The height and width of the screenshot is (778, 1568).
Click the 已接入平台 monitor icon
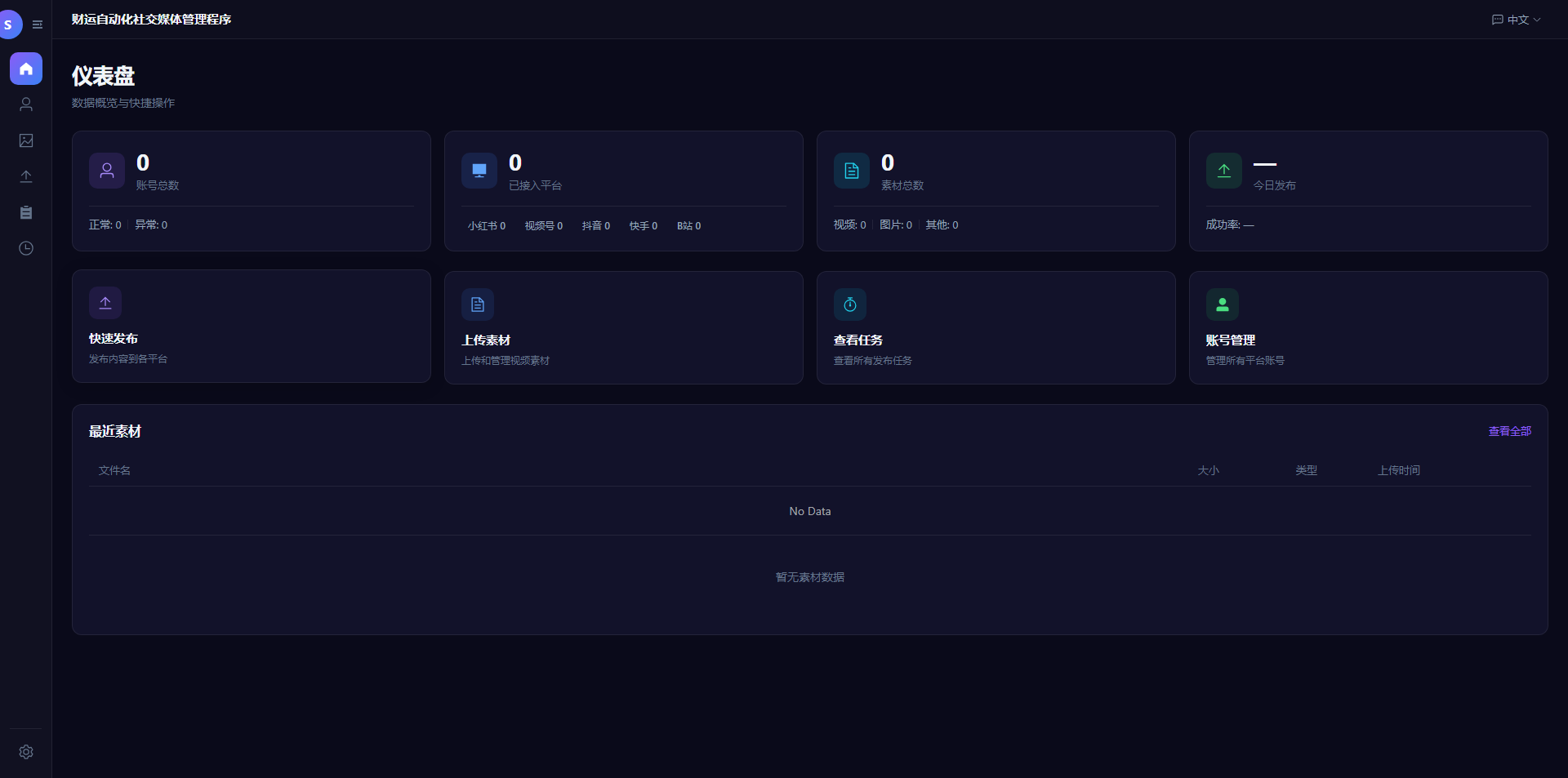pos(479,171)
